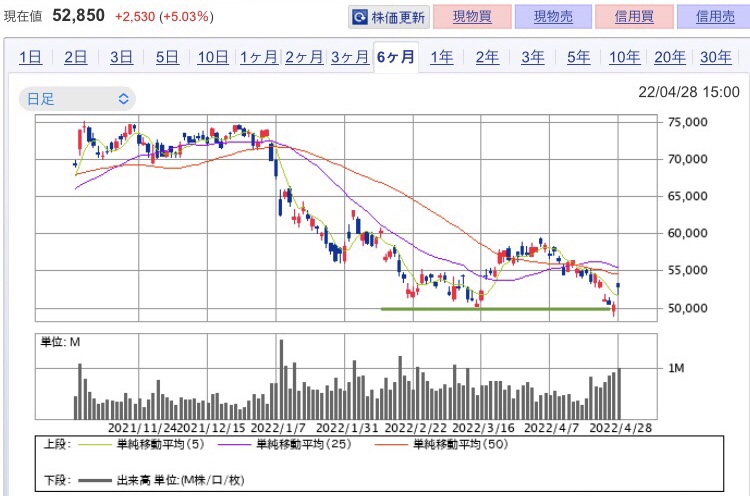Click legend entry 単純移動平均(50)

441,444
